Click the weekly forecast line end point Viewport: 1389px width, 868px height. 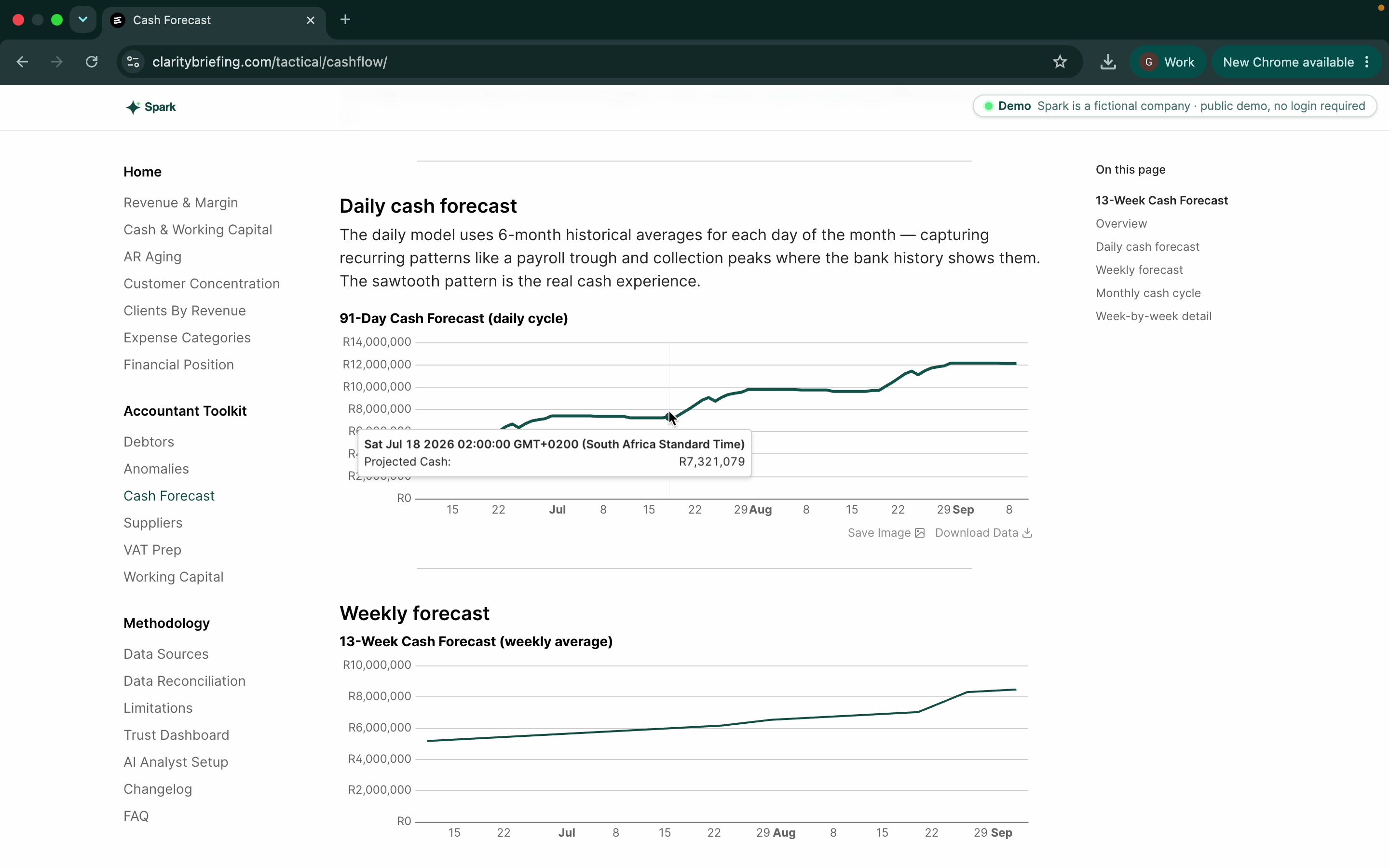point(1015,690)
